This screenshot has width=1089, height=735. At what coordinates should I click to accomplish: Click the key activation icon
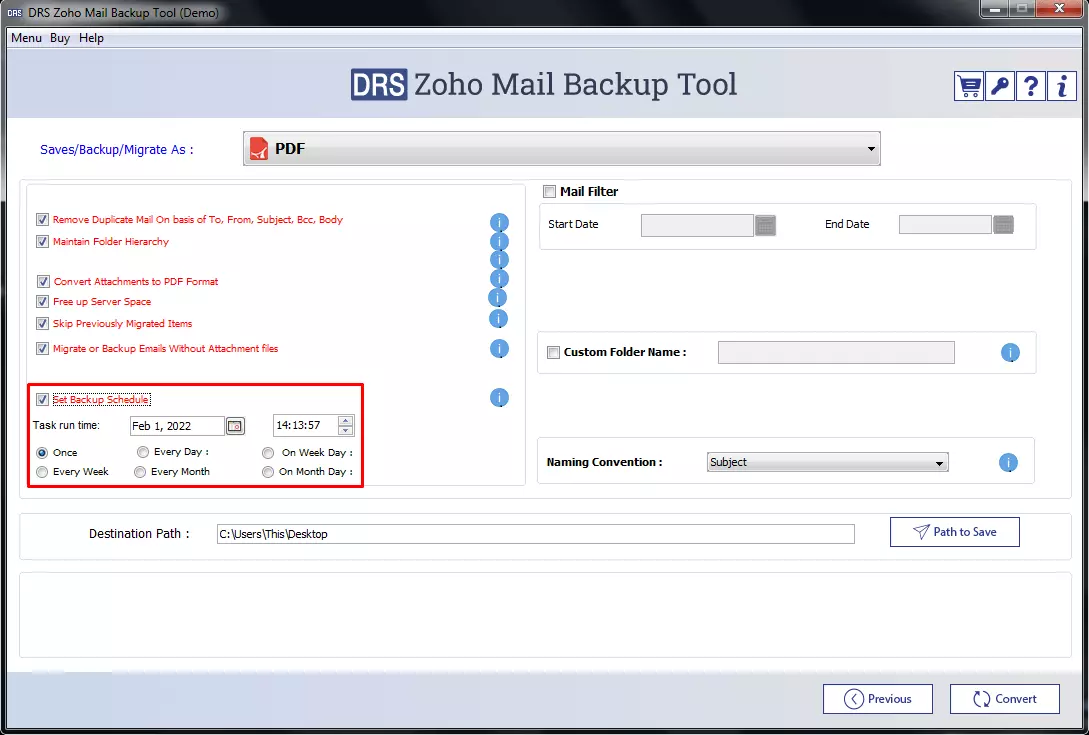tap(999, 86)
